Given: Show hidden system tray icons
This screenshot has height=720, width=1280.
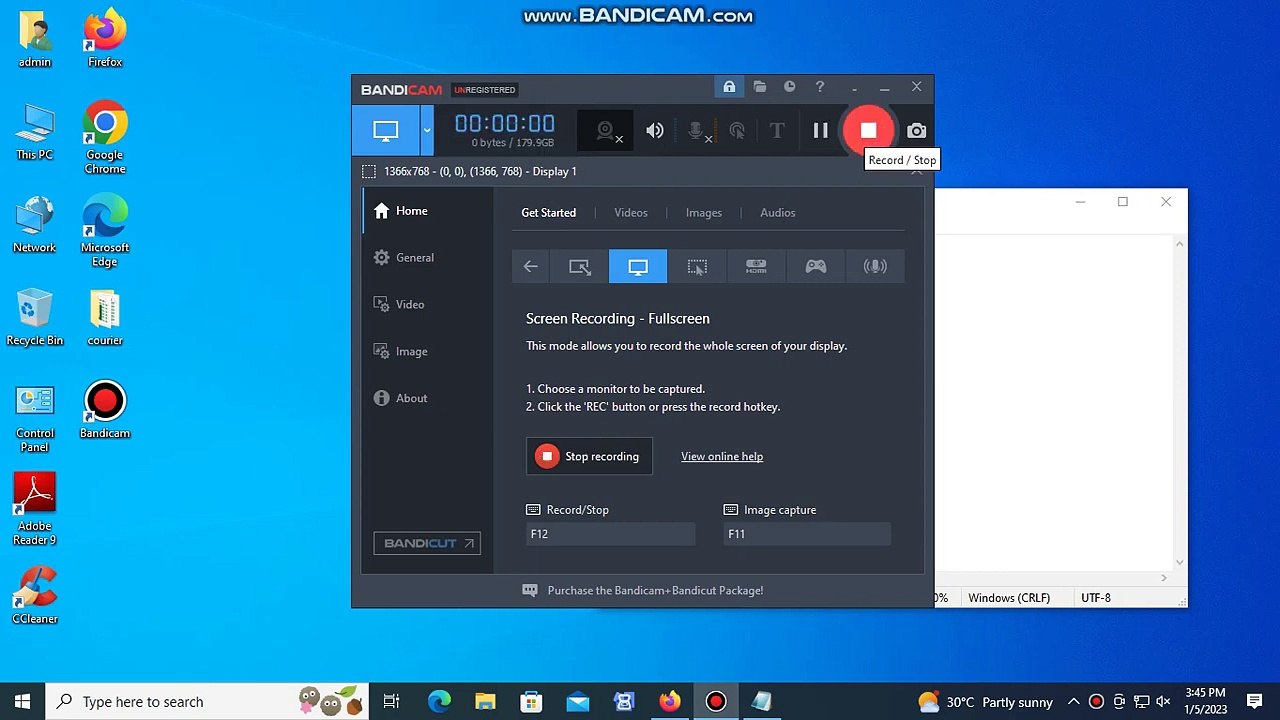Looking at the screenshot, I should coord(1074,702).
